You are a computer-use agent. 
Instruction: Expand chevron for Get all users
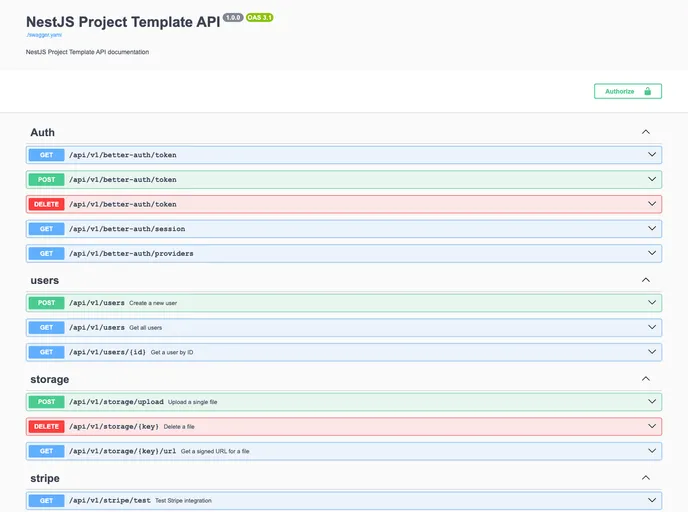pos(652,327)
